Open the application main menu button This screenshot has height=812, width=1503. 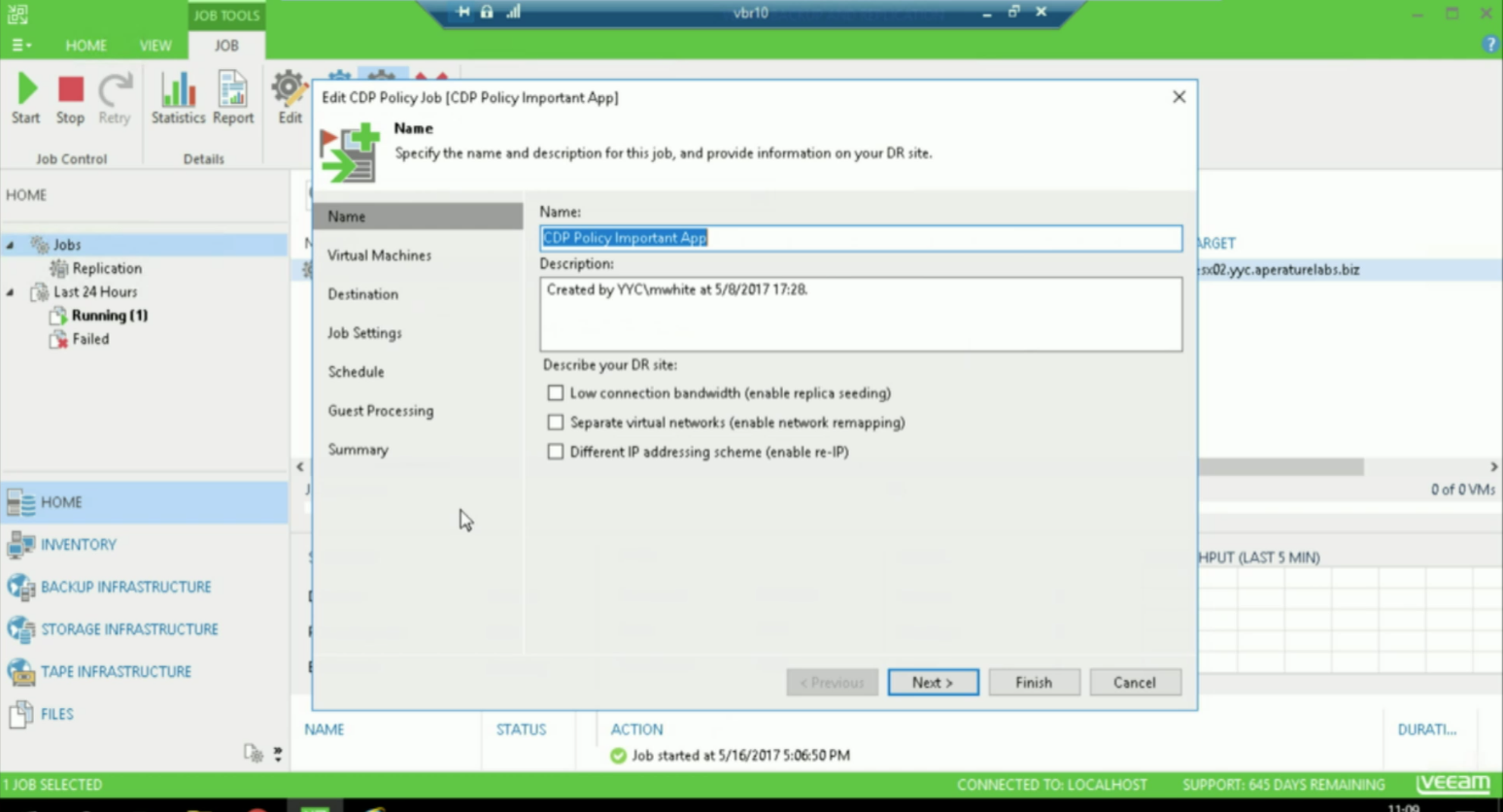pyautogui.click(x=20, y=45)
